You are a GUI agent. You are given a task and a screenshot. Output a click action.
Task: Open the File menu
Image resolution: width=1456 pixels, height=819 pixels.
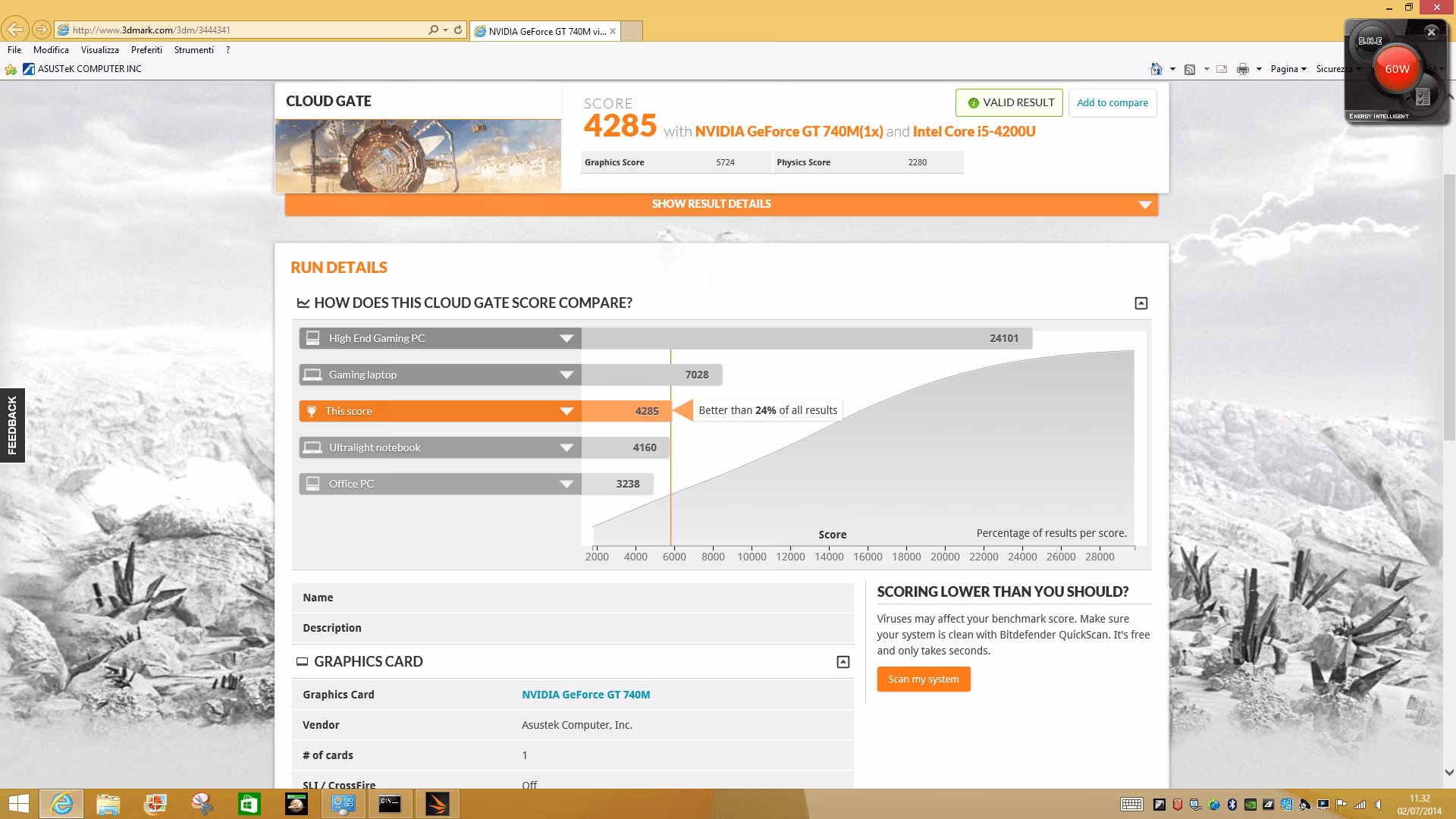(x=14, y=50)
